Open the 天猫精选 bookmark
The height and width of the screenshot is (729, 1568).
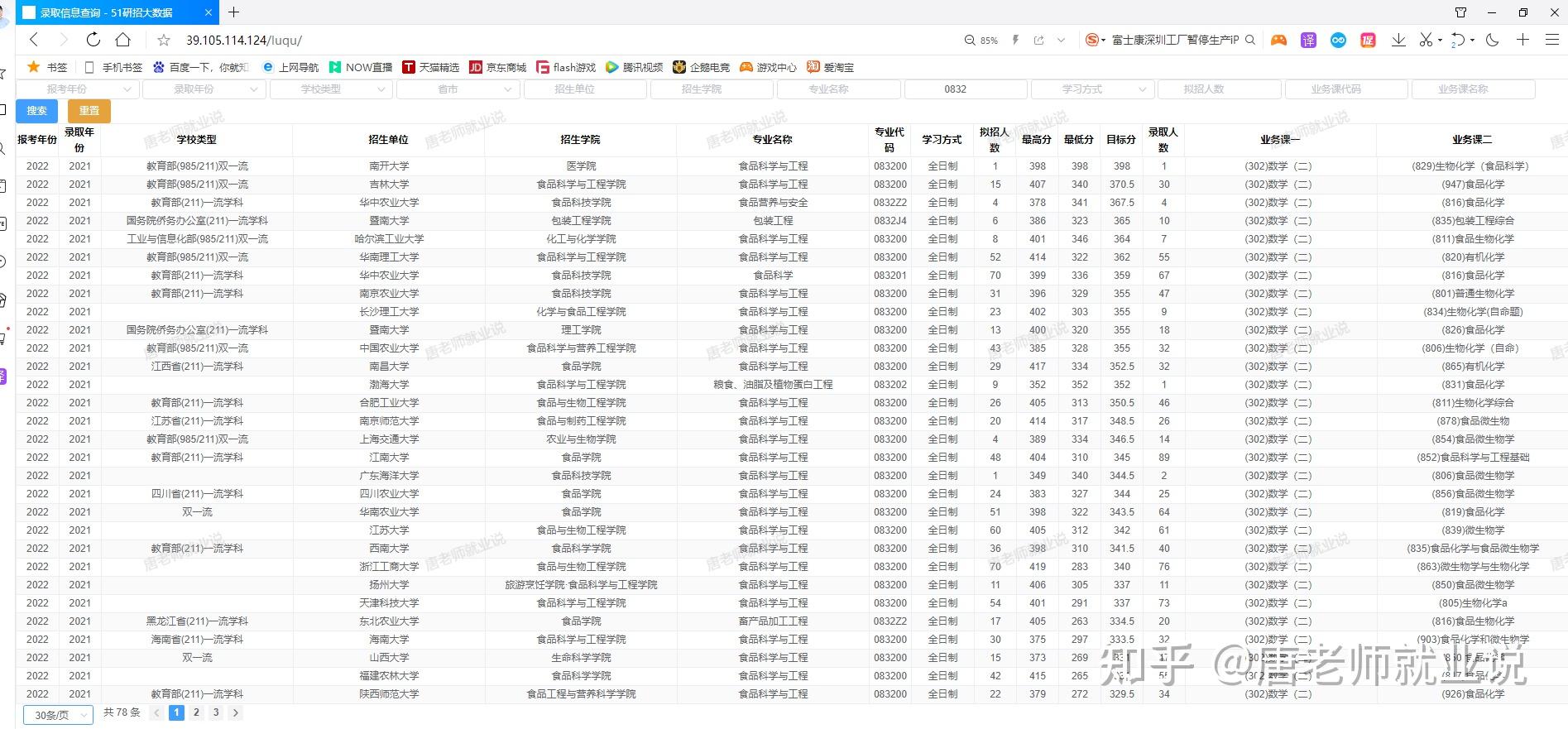pyautogui.click(x=430, y=67)
